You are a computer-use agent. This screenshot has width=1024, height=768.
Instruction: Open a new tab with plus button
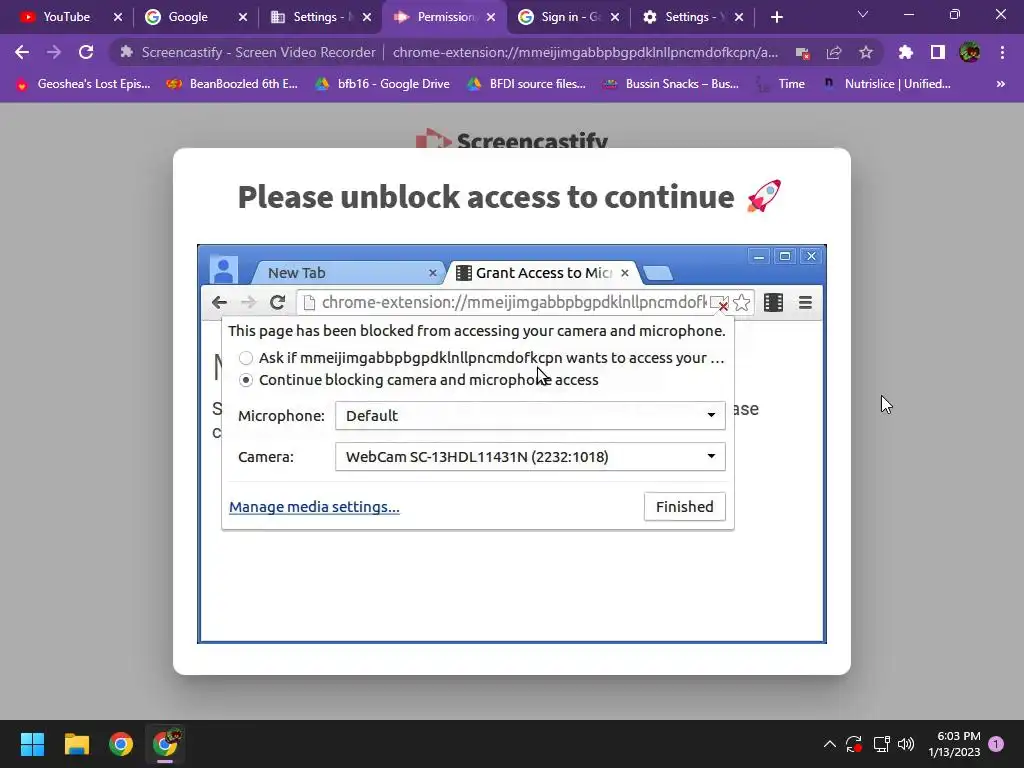click(776, 17)
